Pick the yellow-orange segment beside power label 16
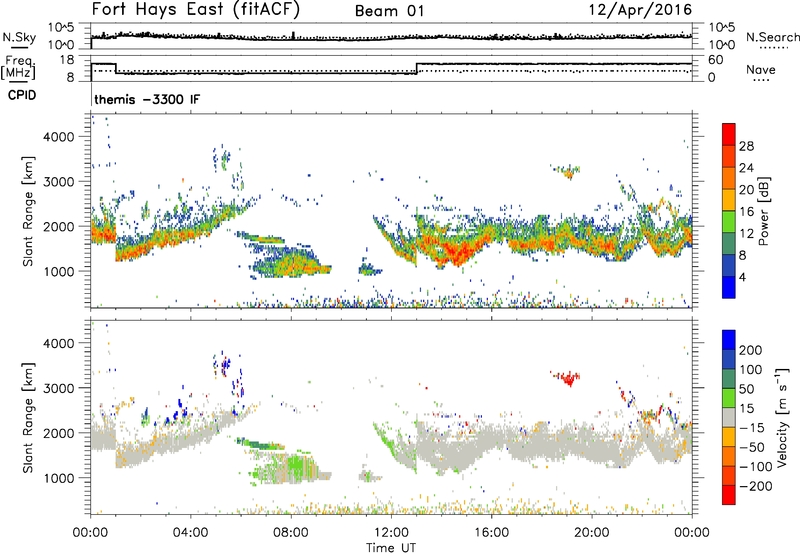The width and height of the screenshot is (800, 554). [x=729, y=200]
